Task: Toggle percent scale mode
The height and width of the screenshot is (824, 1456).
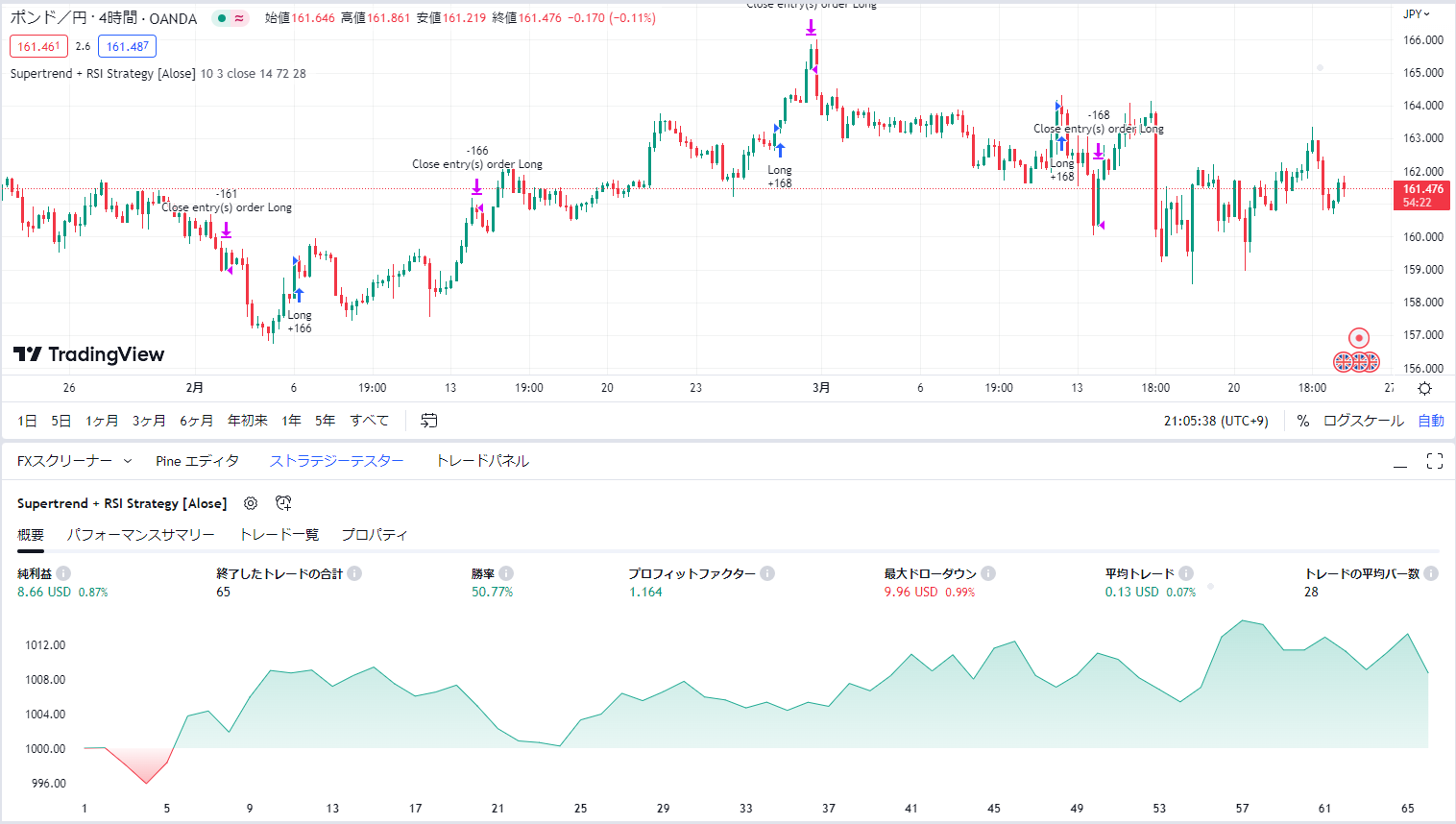Action: [x=1303, y=421]
